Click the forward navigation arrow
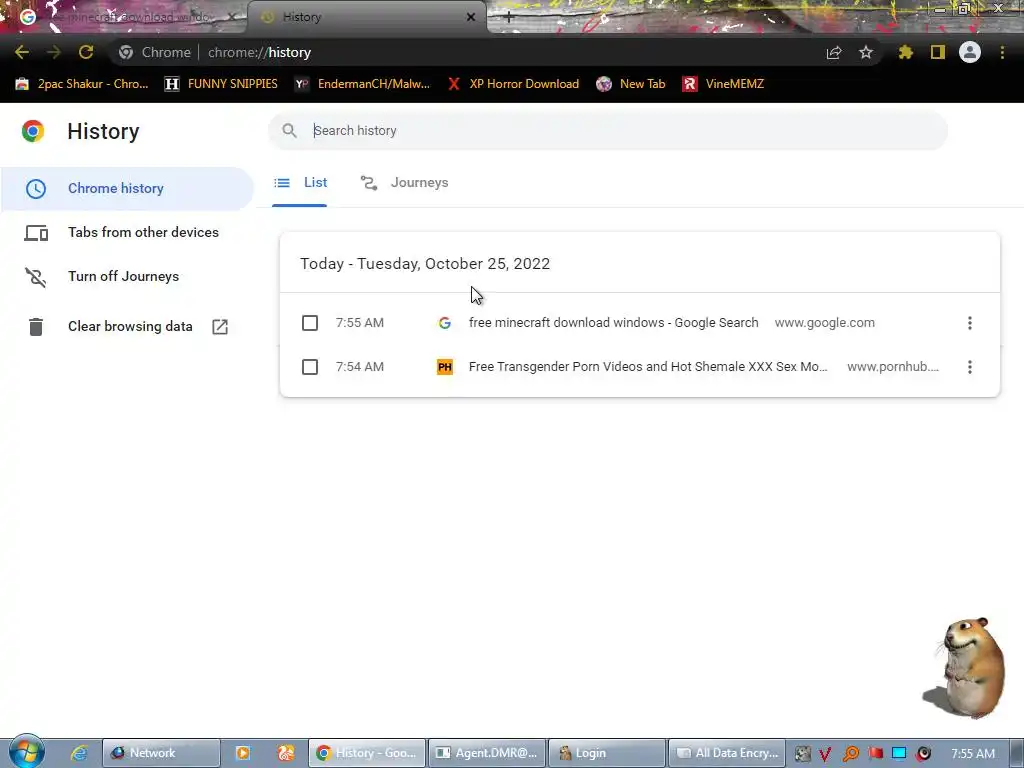Screen dimensions: 1024x768 pyautogui.click(x=54, y=52)
